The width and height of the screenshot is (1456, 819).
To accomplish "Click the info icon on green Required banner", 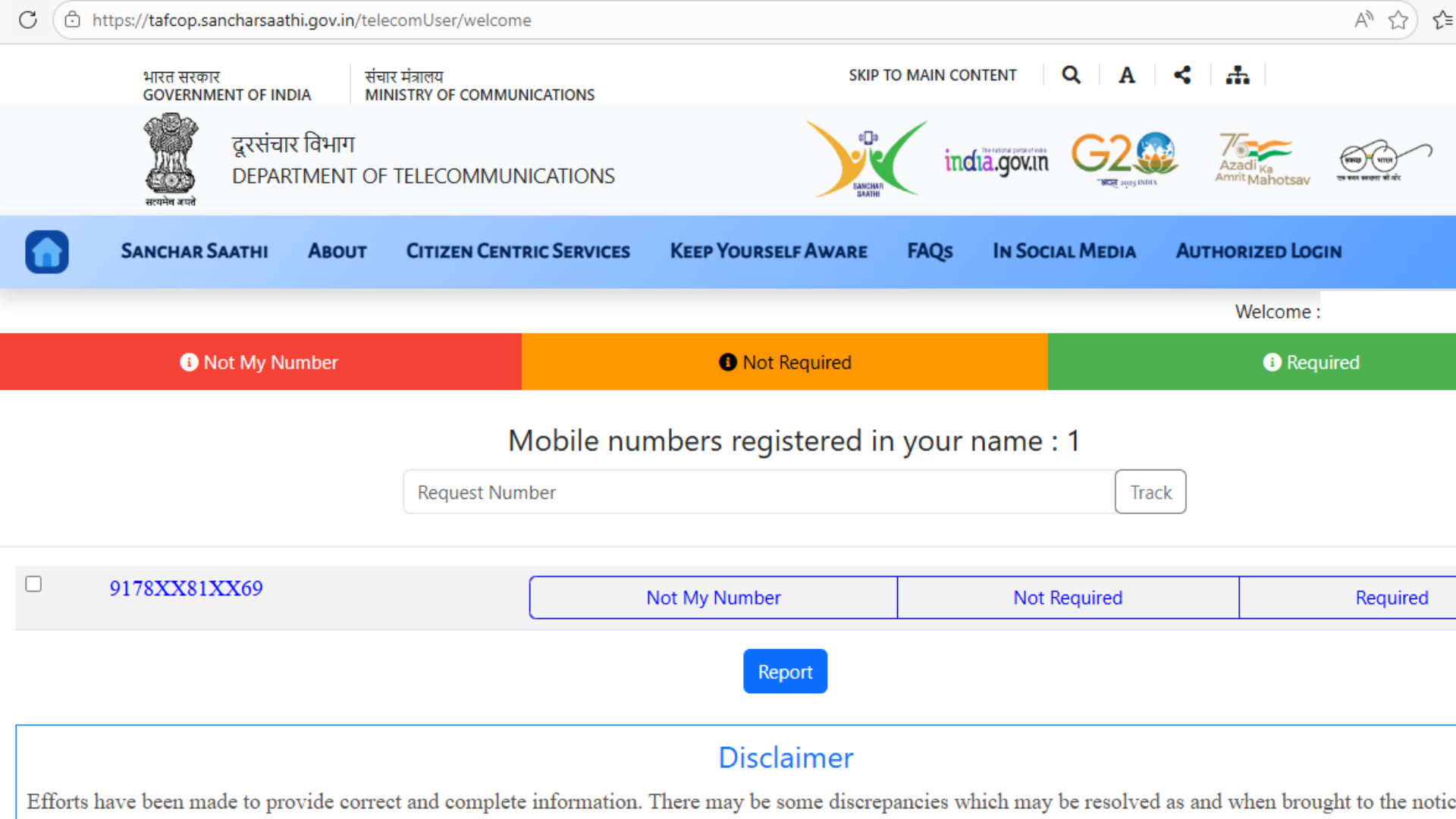I will 1273,362.
